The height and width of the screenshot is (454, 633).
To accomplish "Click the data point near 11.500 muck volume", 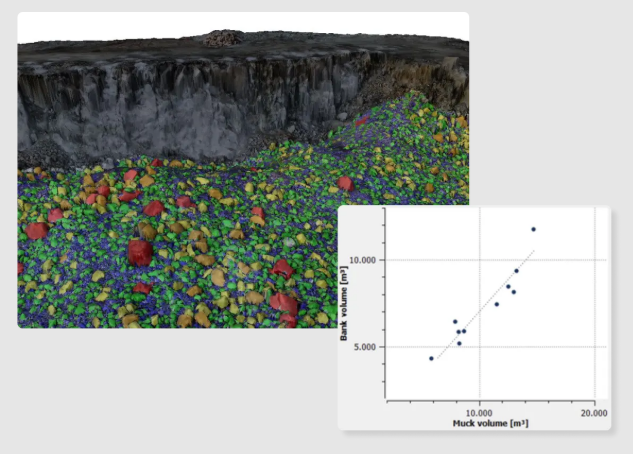I will [x=496, y=304].
